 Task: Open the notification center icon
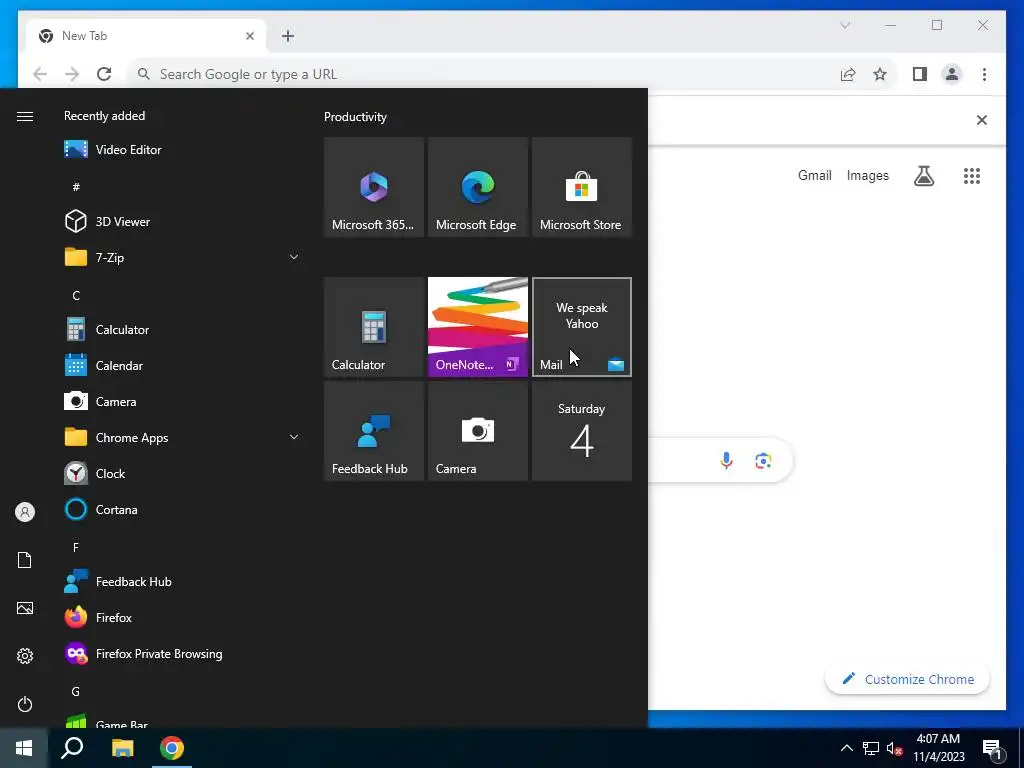[x=993, y=749]
